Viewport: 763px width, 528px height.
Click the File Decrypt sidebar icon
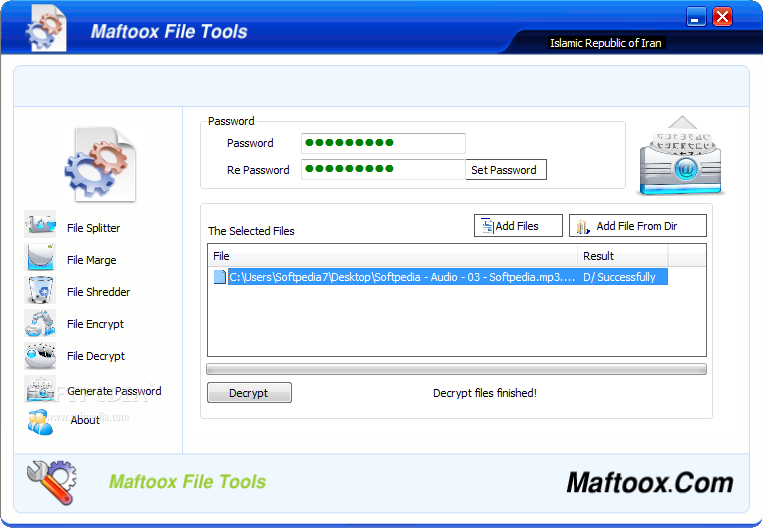tap(40, 356)
